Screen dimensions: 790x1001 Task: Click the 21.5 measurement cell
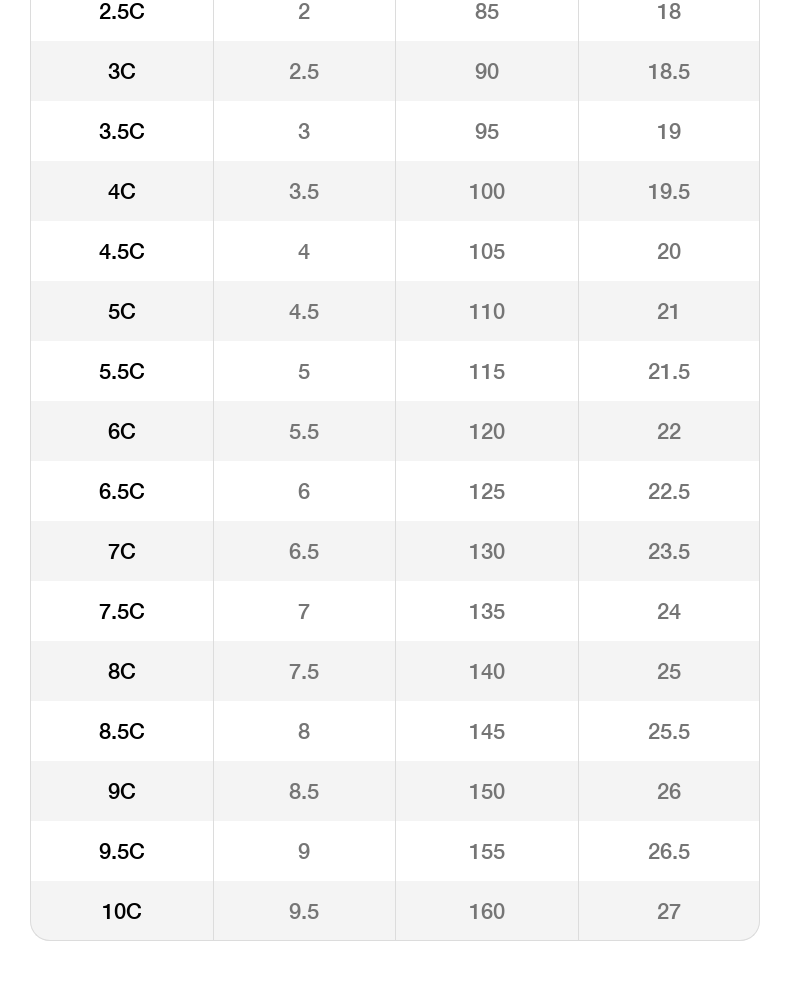(x=668, y=372)
